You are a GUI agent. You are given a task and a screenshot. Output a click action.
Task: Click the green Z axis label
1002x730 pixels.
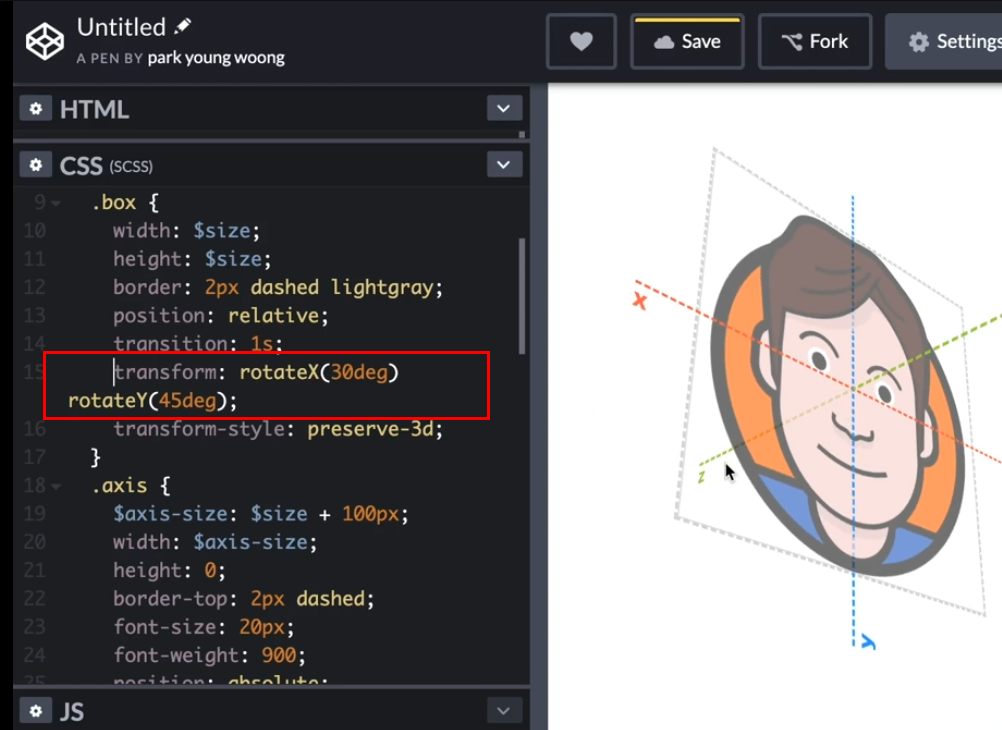tap(702, 476)
